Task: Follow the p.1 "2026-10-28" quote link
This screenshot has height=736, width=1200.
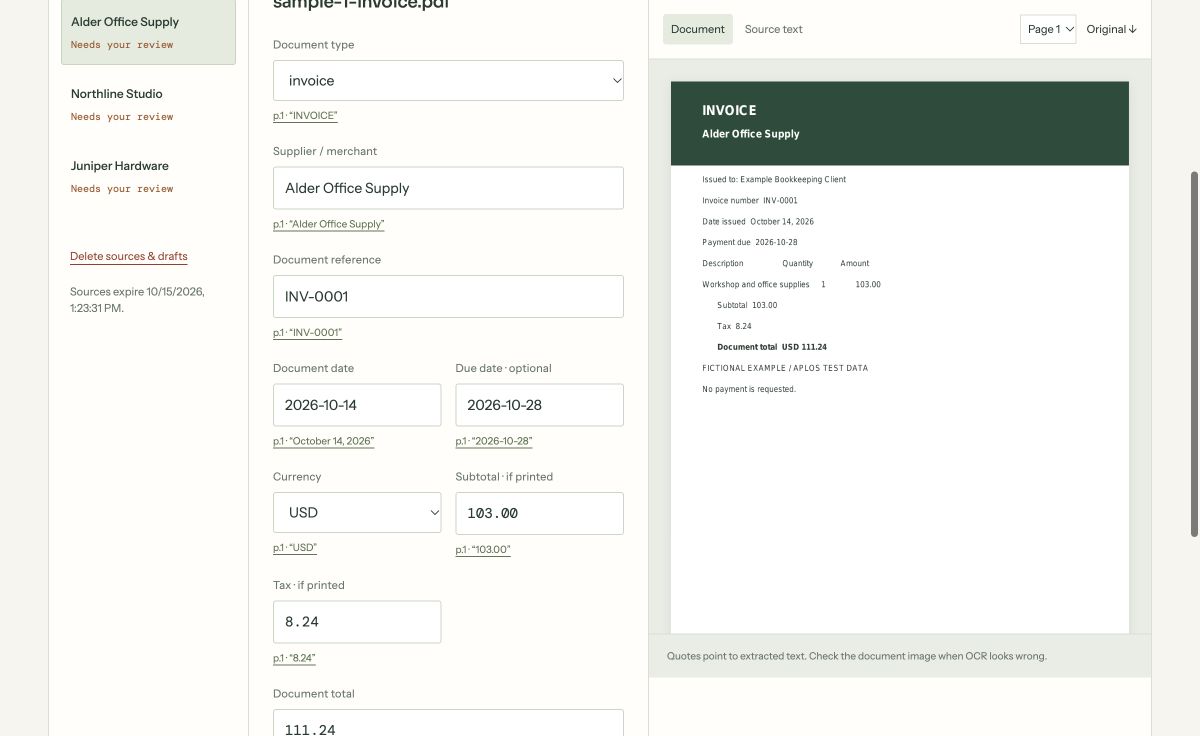Action: tap(493, 441)
